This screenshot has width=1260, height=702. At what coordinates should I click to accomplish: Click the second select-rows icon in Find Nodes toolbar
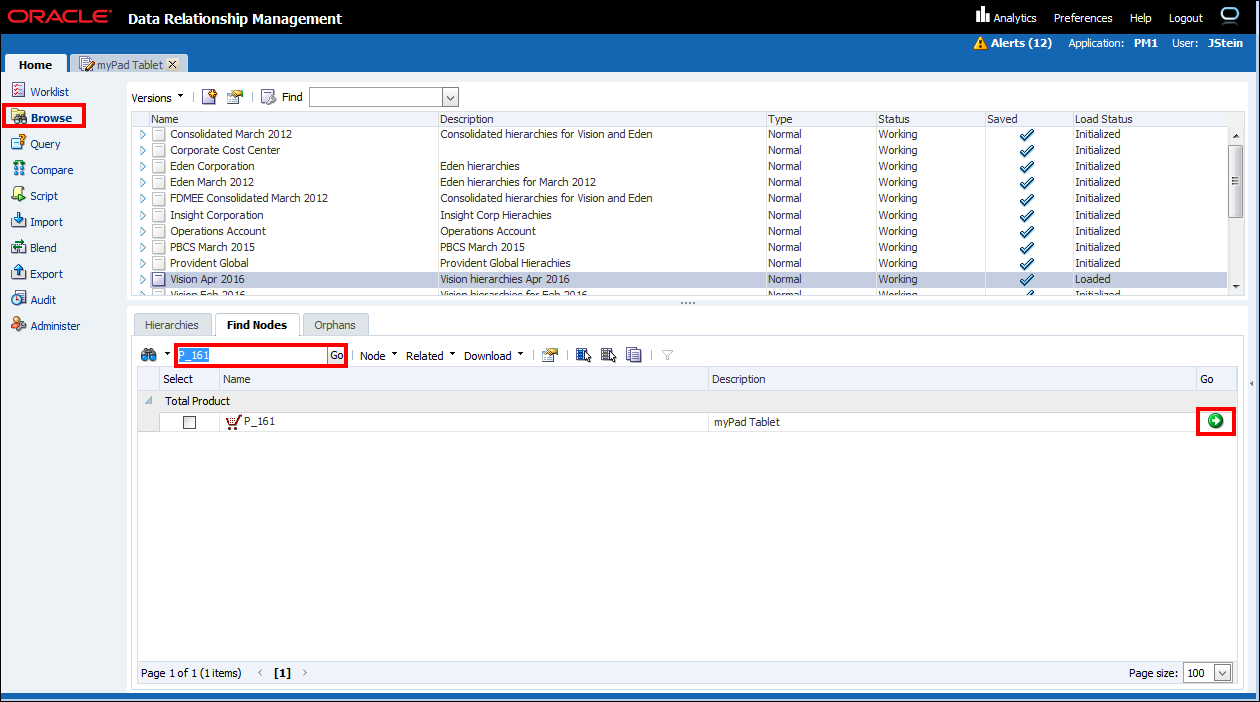tap(608, 355)
